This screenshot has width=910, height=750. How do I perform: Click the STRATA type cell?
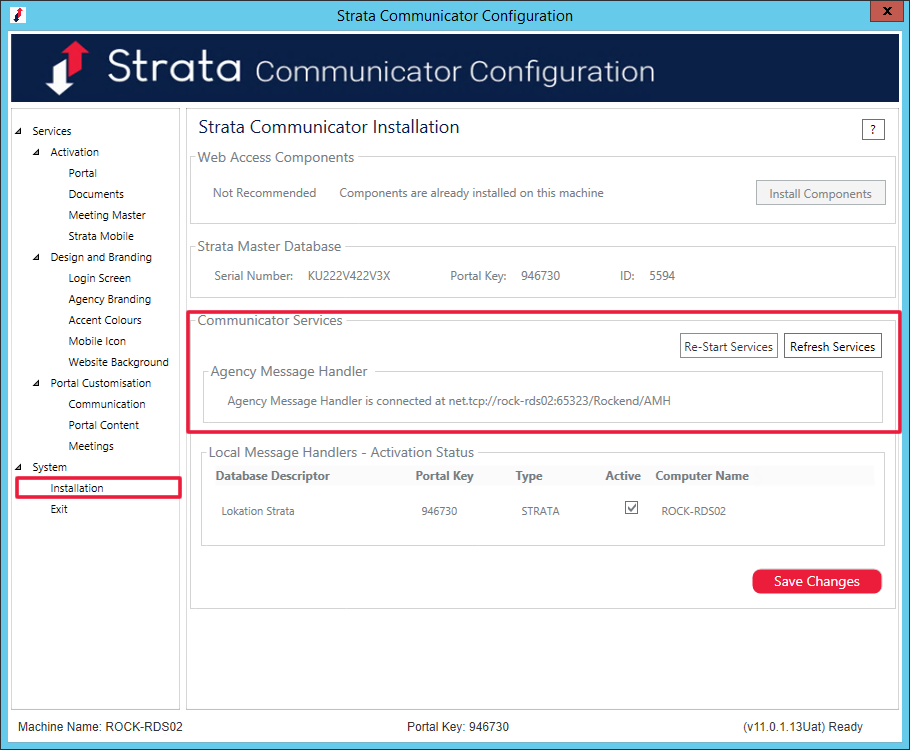pos(540,511)
